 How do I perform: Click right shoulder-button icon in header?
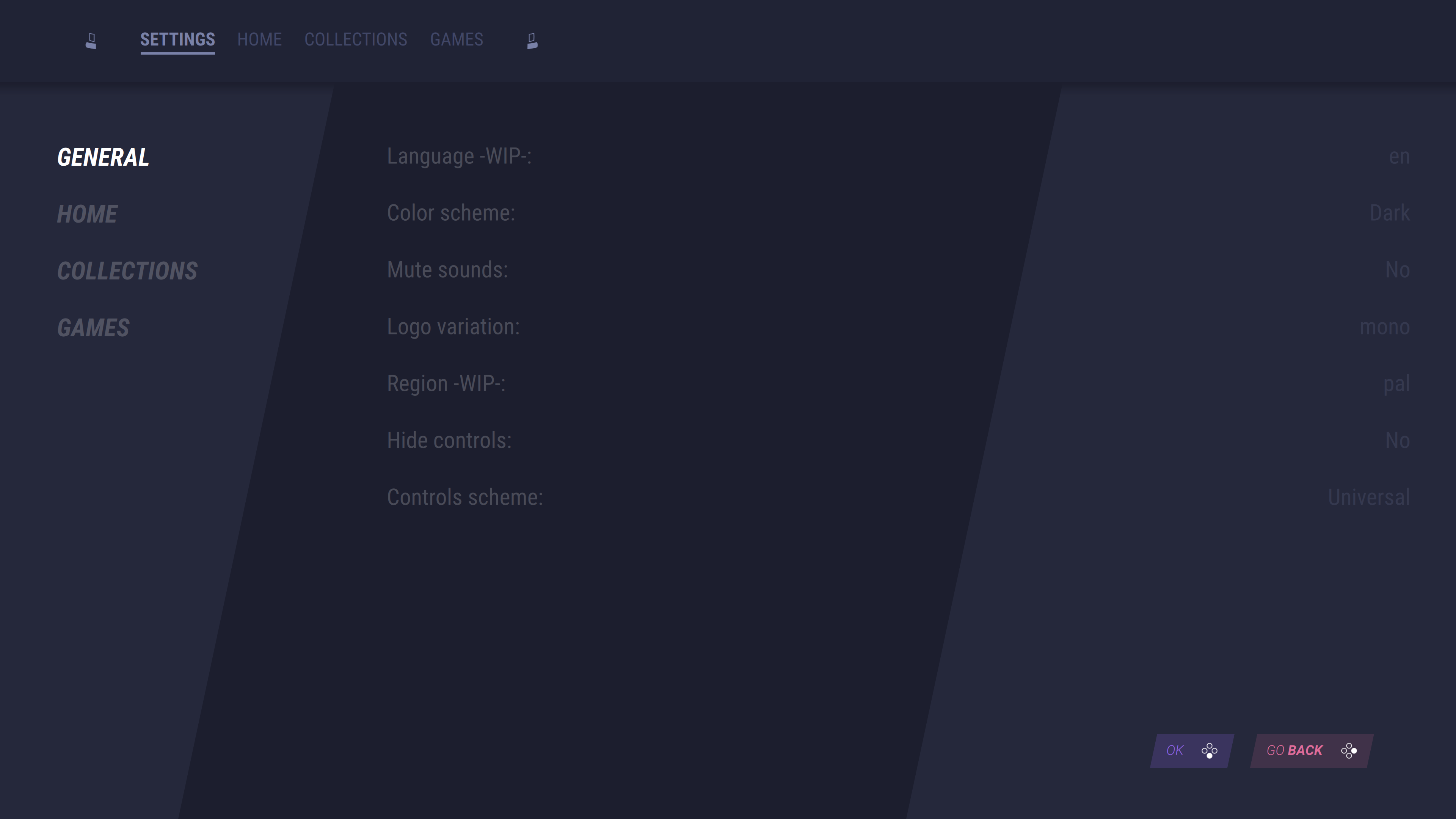pos(532,41)
